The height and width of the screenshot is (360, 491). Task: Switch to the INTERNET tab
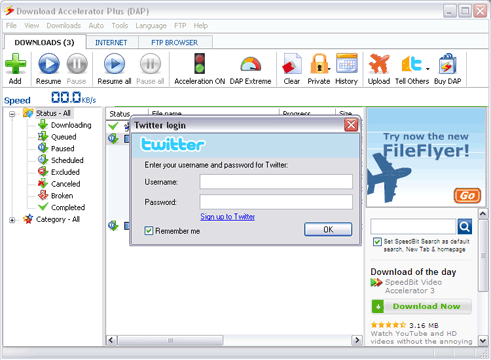(111, 43)
